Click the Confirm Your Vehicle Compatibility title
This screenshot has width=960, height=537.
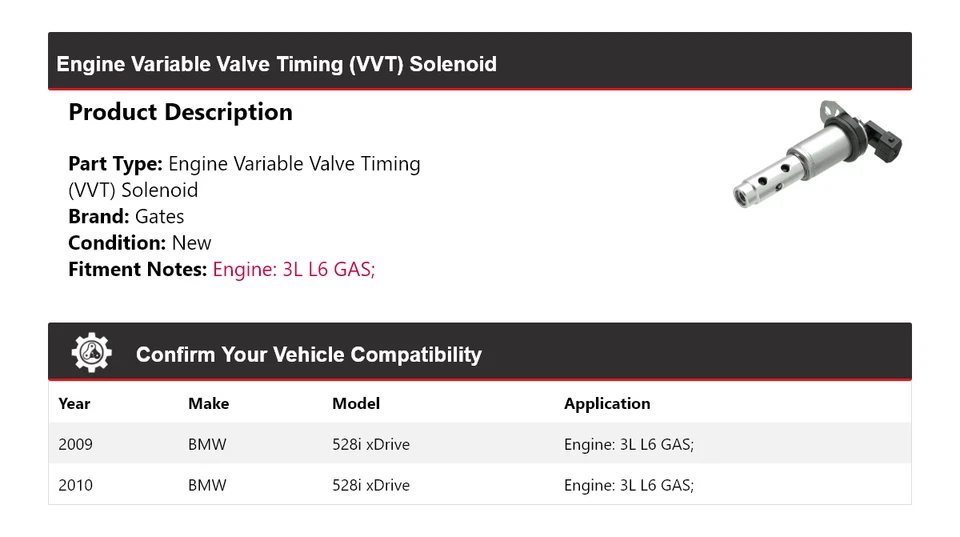[308, 355]
